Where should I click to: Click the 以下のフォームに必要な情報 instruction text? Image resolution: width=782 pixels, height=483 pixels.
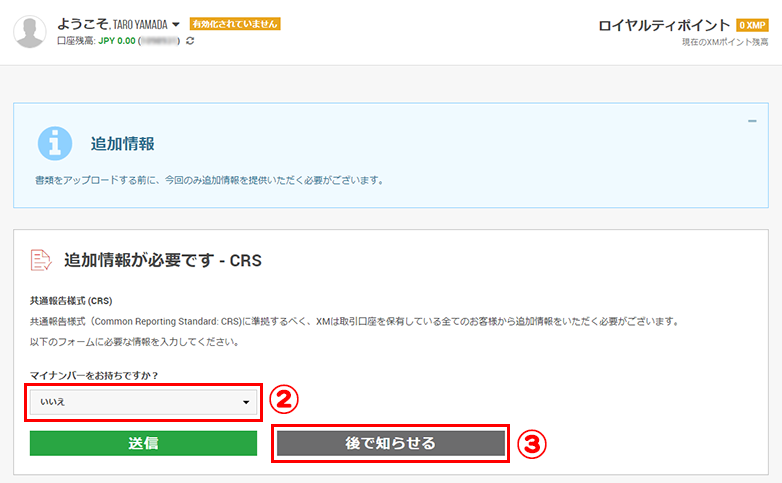(x=135, y=342)
